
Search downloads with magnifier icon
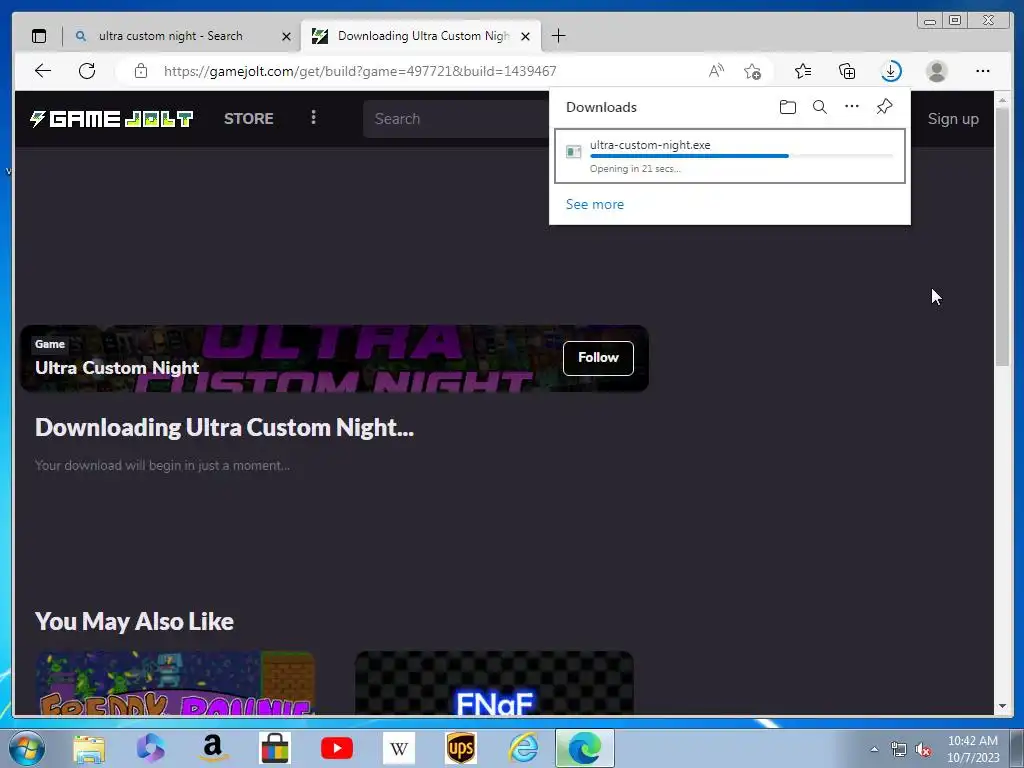click(x=820, y=107)
